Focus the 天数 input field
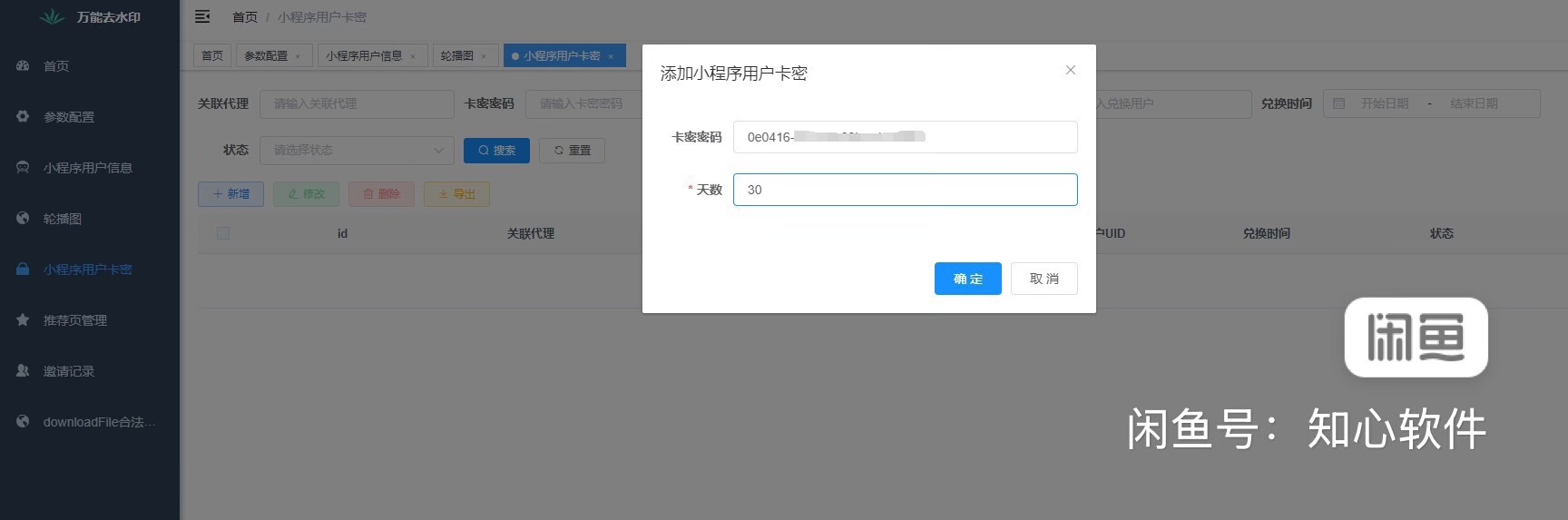 [906, 190]
